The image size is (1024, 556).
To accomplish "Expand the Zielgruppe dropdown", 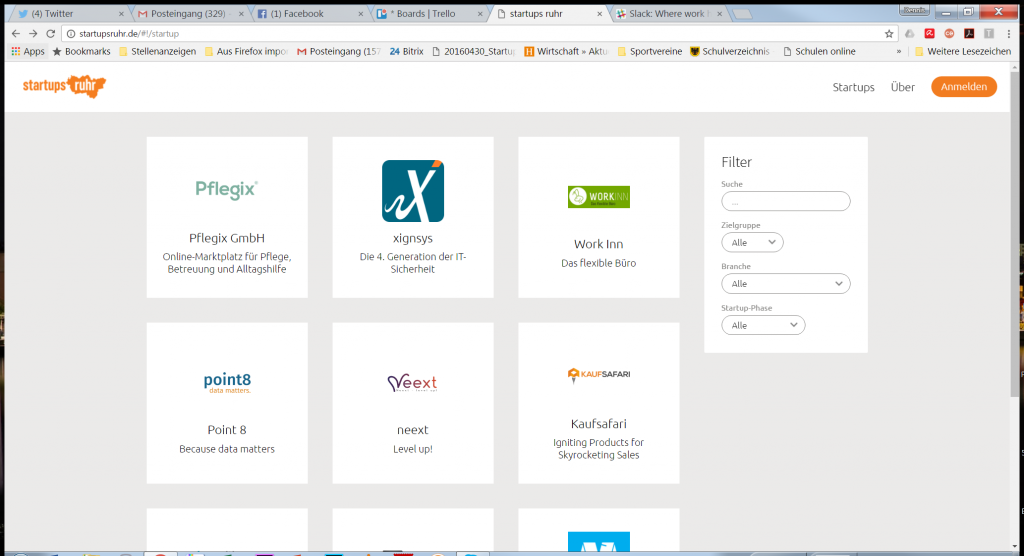I will (752, 242).
